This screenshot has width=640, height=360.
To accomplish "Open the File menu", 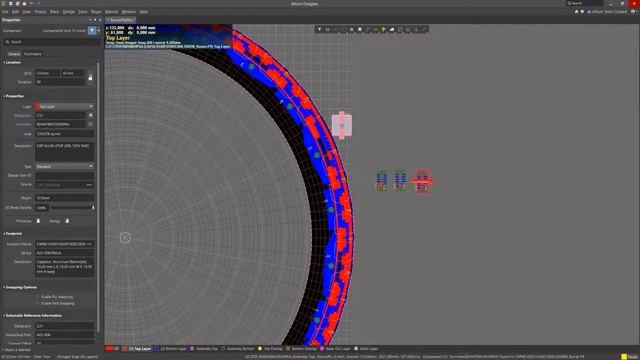I will (5, 12).
